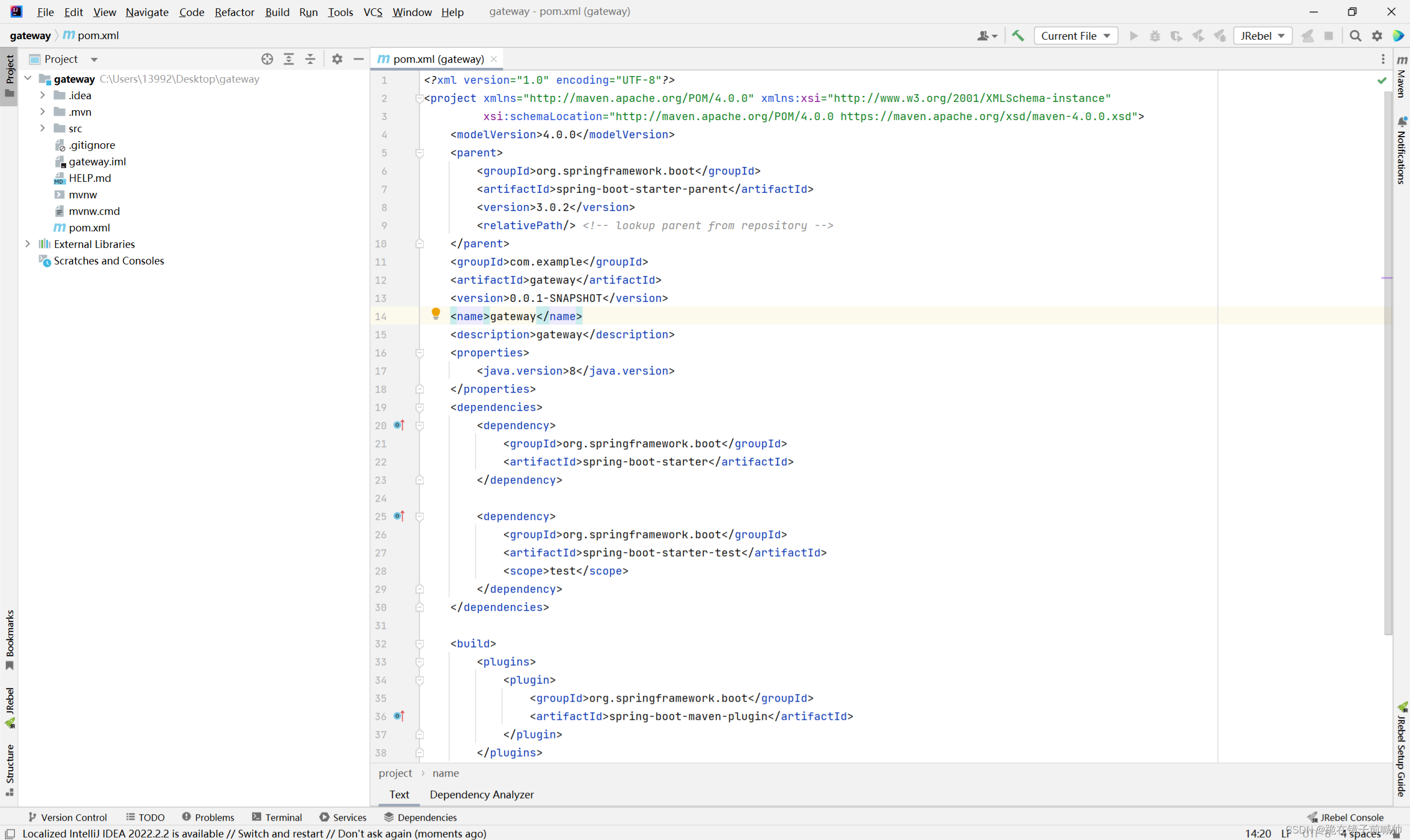Click Select Opened File crosshair icon
The height and width of the screenshot is (840, 1410).
[x=267, y=59]
